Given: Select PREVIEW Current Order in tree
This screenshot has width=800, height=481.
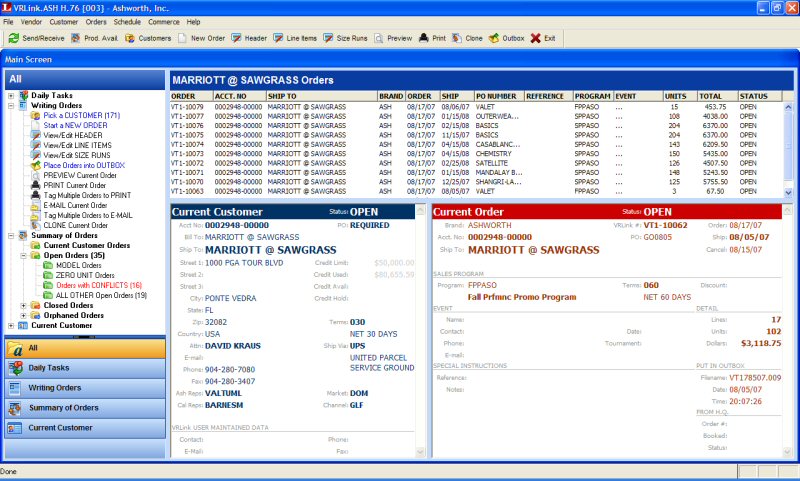Looking at the screenshot, I should click(x=80, y=175).
